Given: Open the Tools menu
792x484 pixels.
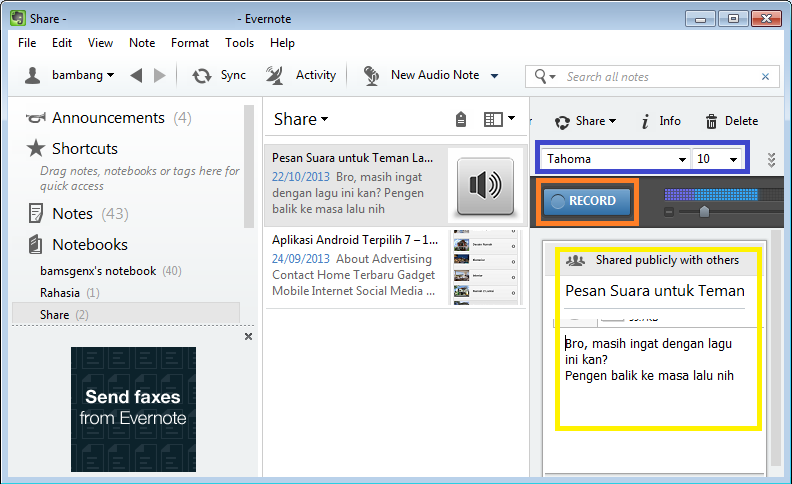Looking at the screenshot, I should (x=239, y=43).
